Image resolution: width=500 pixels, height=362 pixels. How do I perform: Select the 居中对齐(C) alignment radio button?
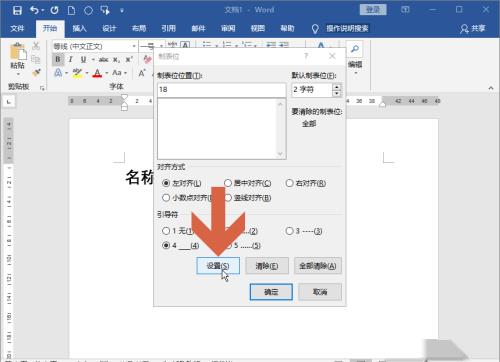pyautogui.click(x=228, y=183)
